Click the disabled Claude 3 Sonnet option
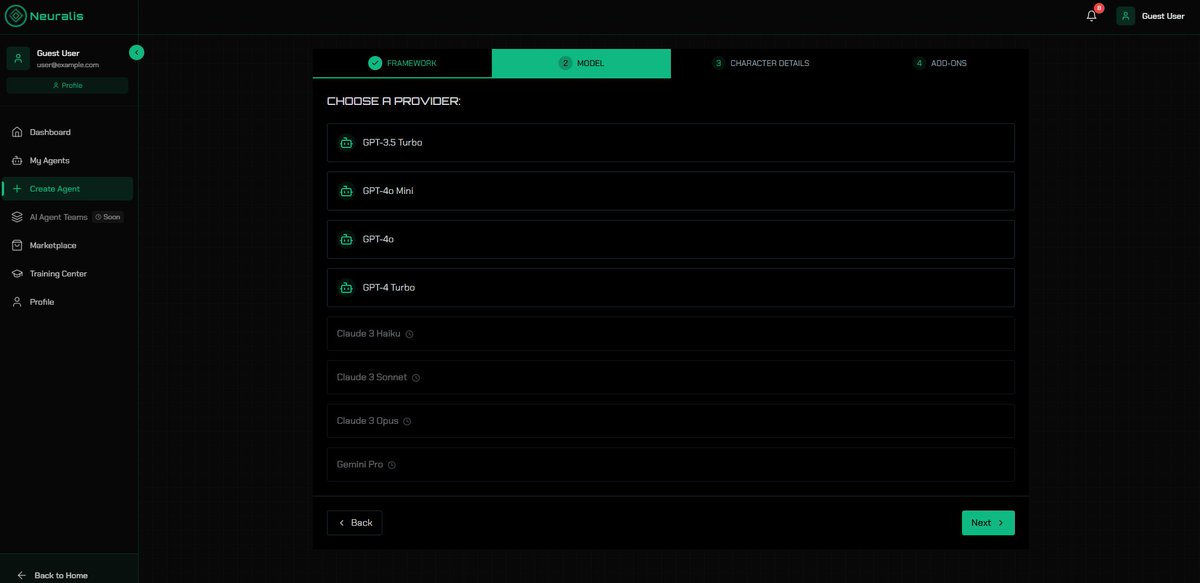Viewport: 1200px width, 583px height. coord(671,377)
